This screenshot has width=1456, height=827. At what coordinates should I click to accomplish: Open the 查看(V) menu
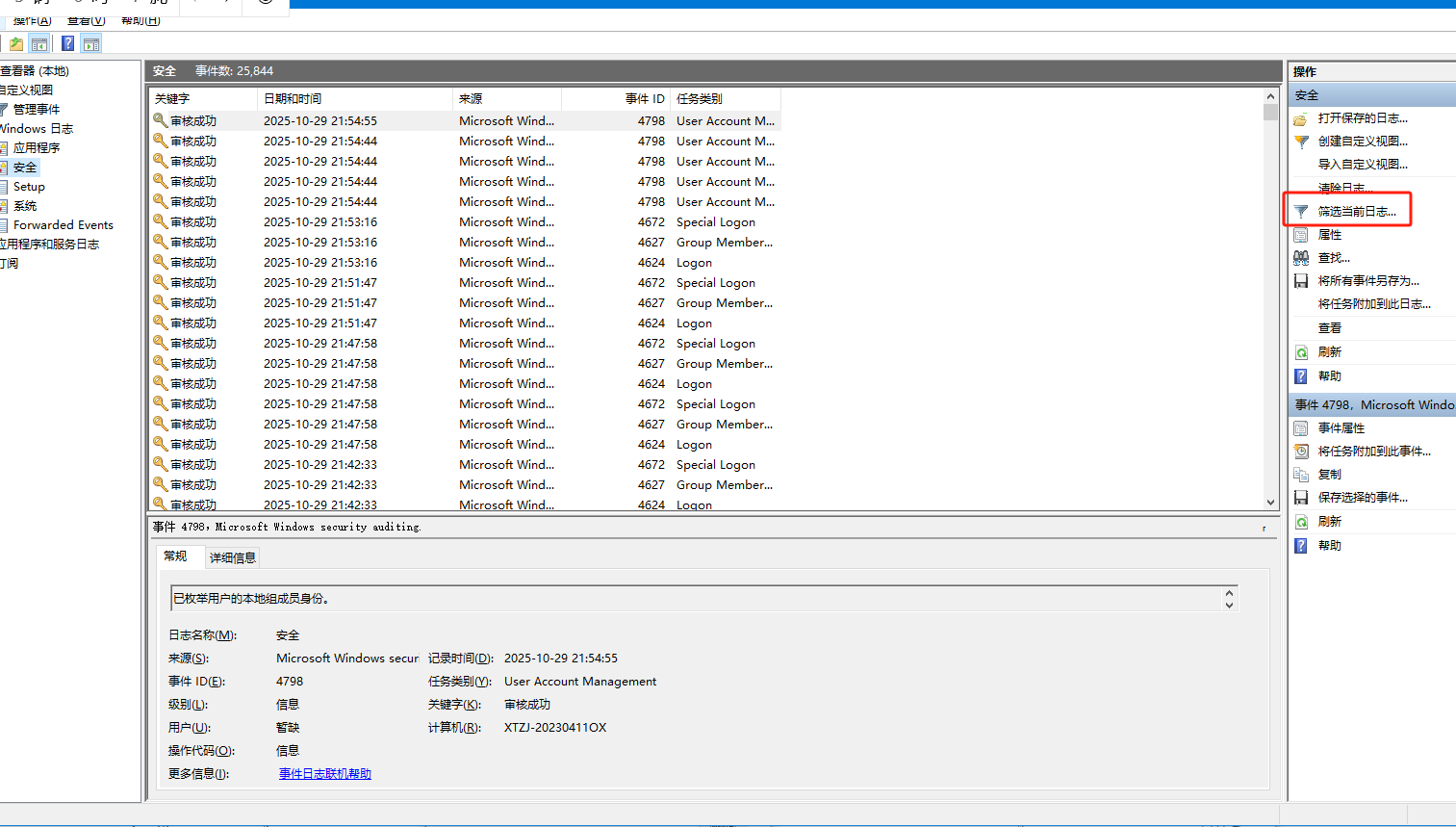(x=86, y=20)
